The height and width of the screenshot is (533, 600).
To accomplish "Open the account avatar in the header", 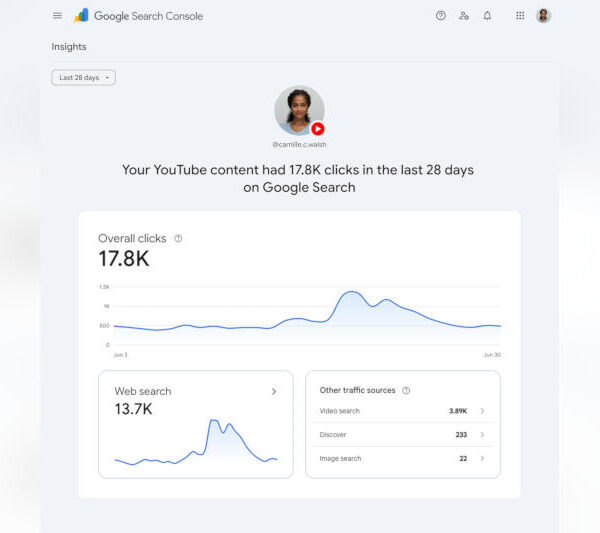I will click(543, 16).
